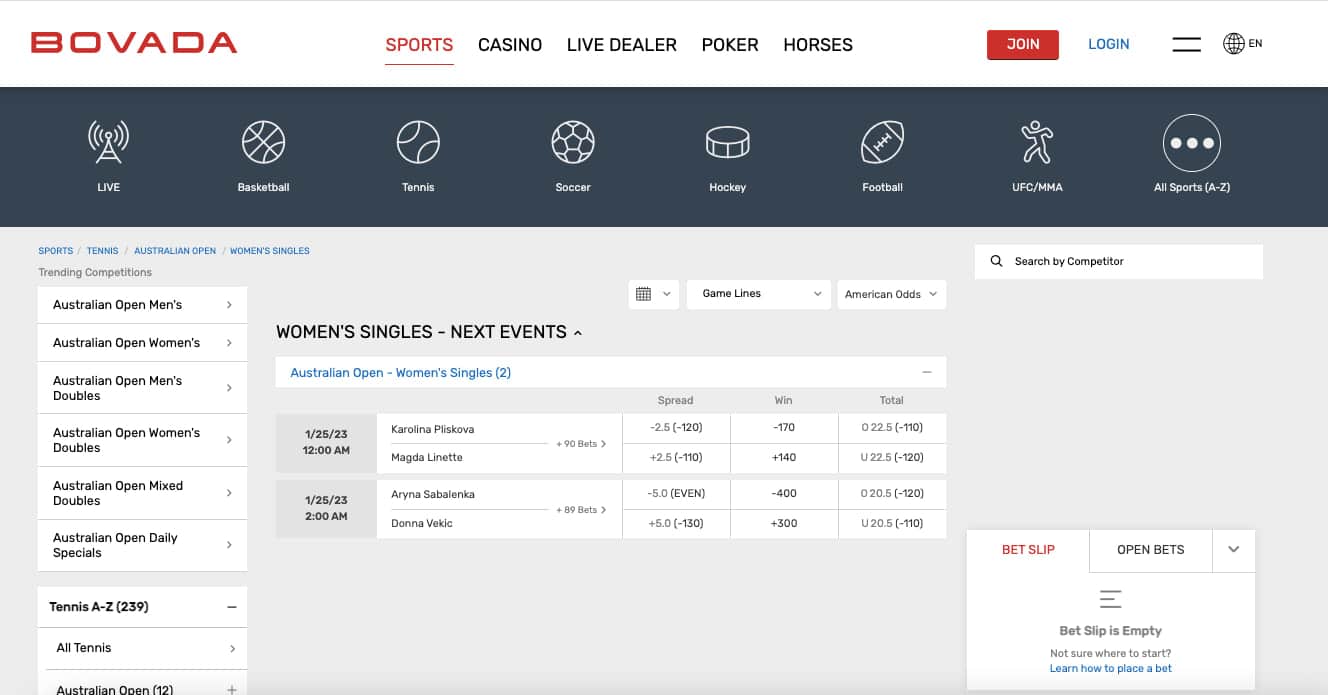Open Learn how to place a bet

pyautogui.click(x=1111, y=668)
